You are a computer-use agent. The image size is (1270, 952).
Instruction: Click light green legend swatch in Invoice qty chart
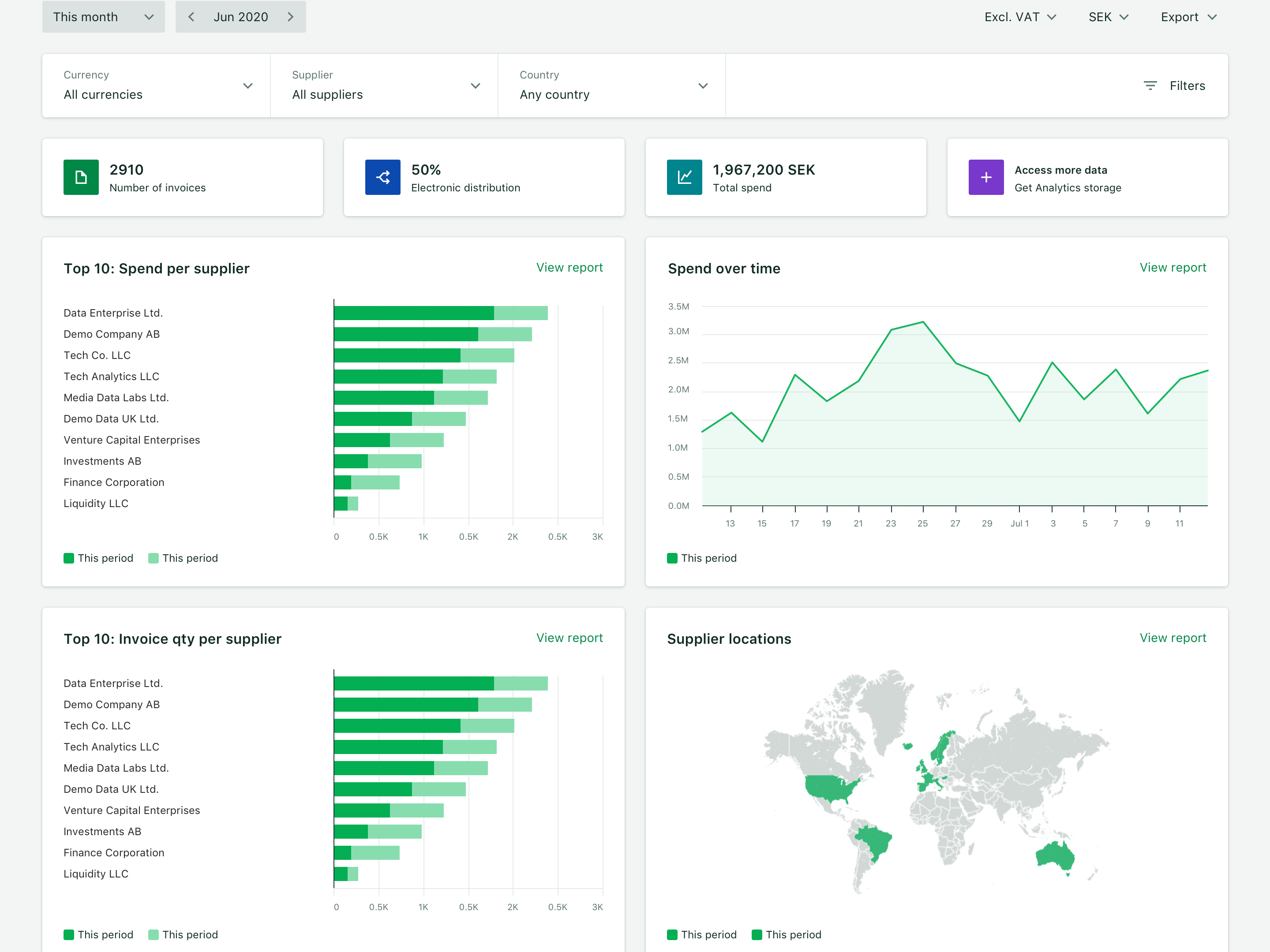pos(154,934)
